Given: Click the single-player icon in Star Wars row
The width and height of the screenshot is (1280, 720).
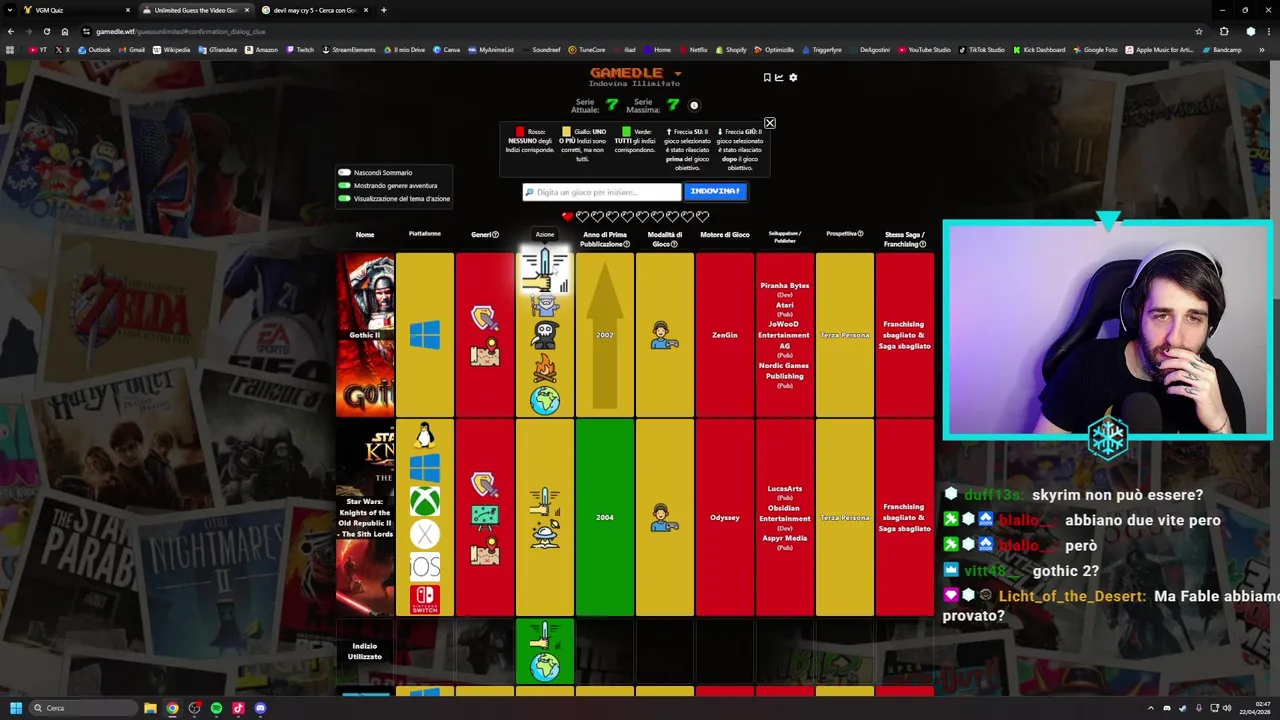Looking at the screenshot, I should tap(664, 517).
